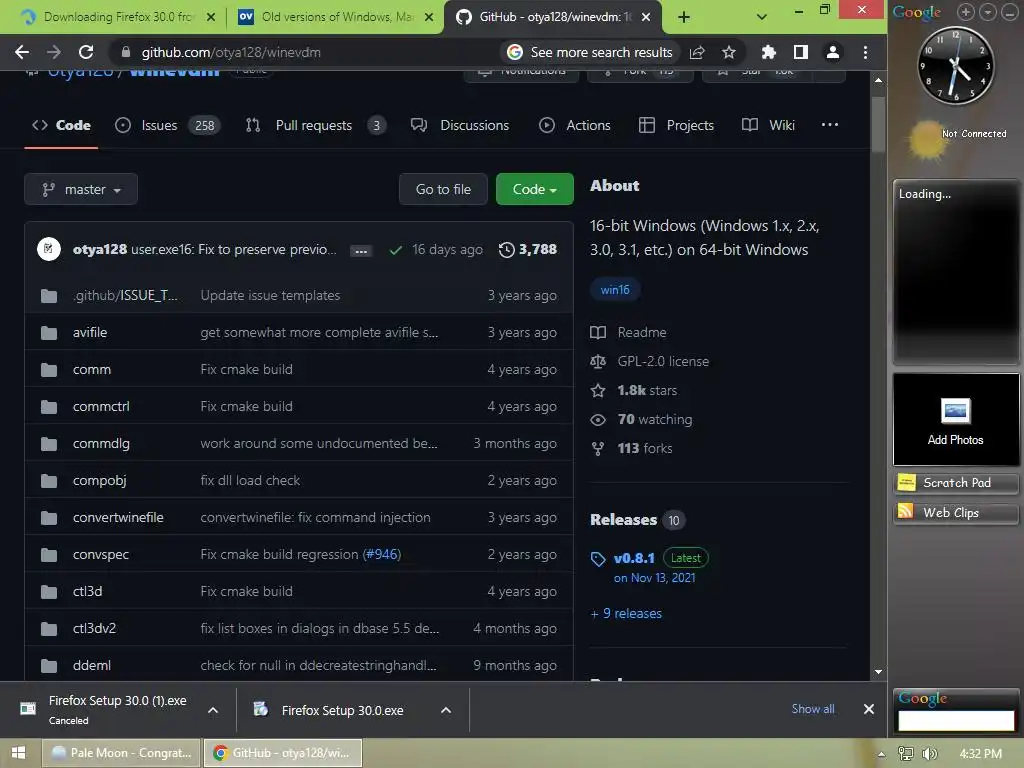Open the ctl3dv2 folder
This screenshot has height=768, width=1024.
94,628
